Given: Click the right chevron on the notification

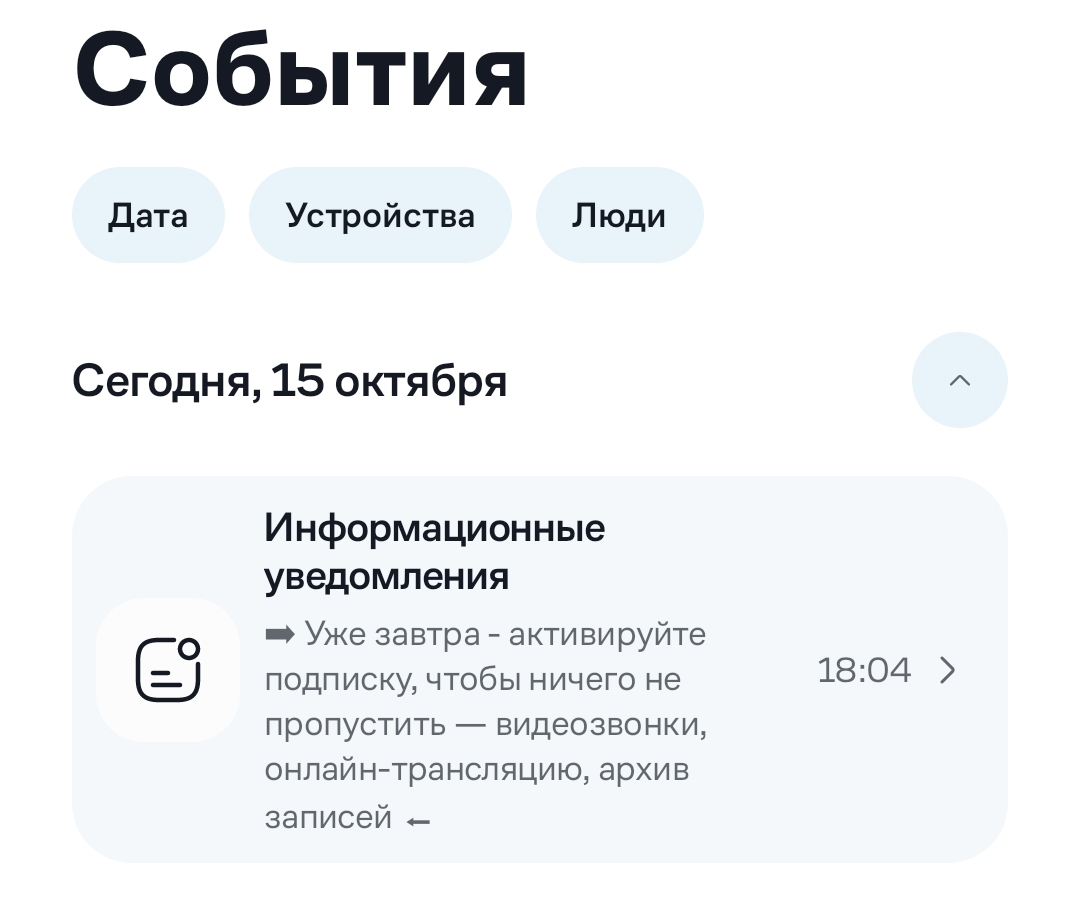Looking at the screenshot, I should pos(948,670).
